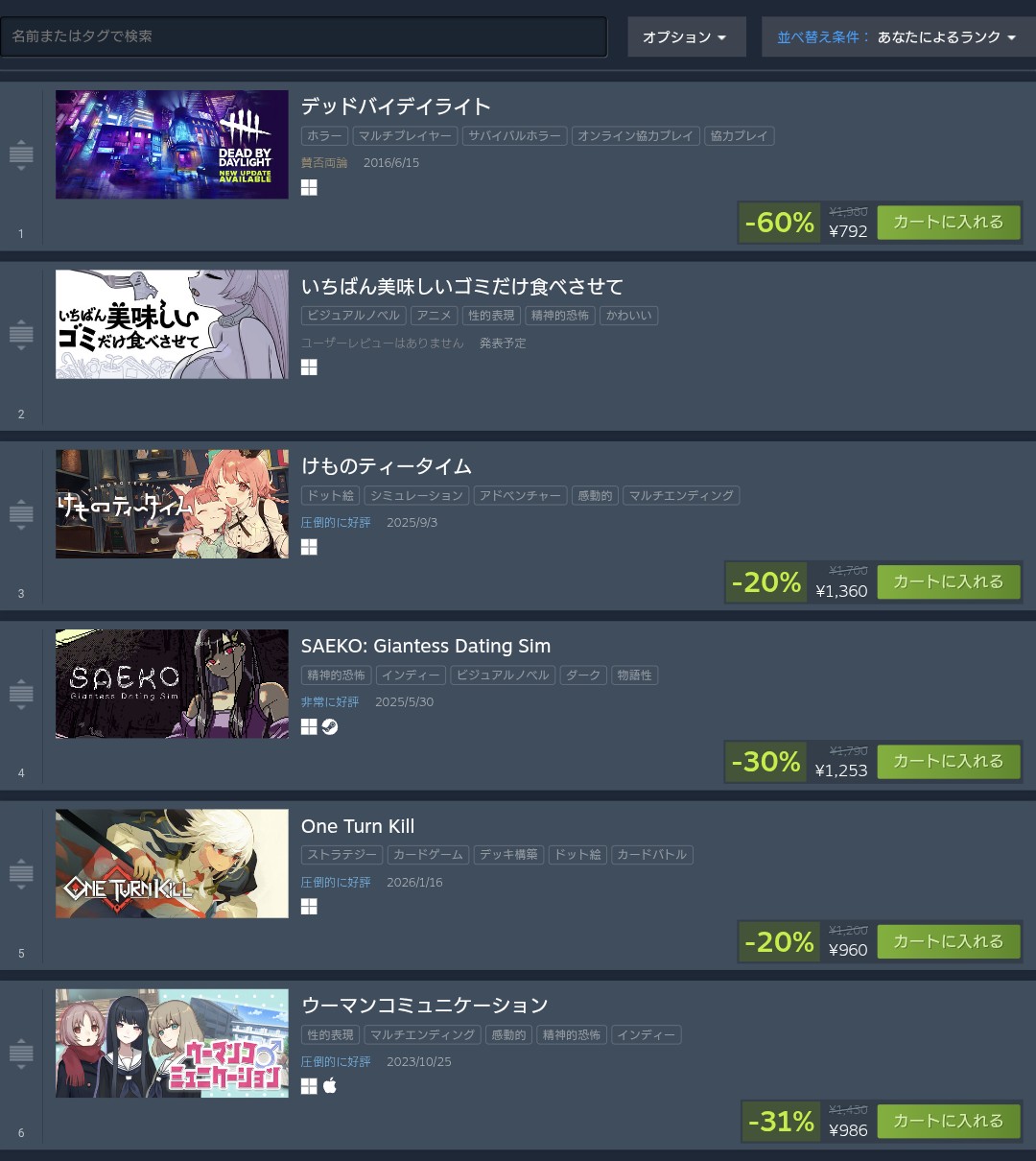
Task: Click カートに入れる for ウーマンコミュニケーション
Action: click(x=949, y=1121)
